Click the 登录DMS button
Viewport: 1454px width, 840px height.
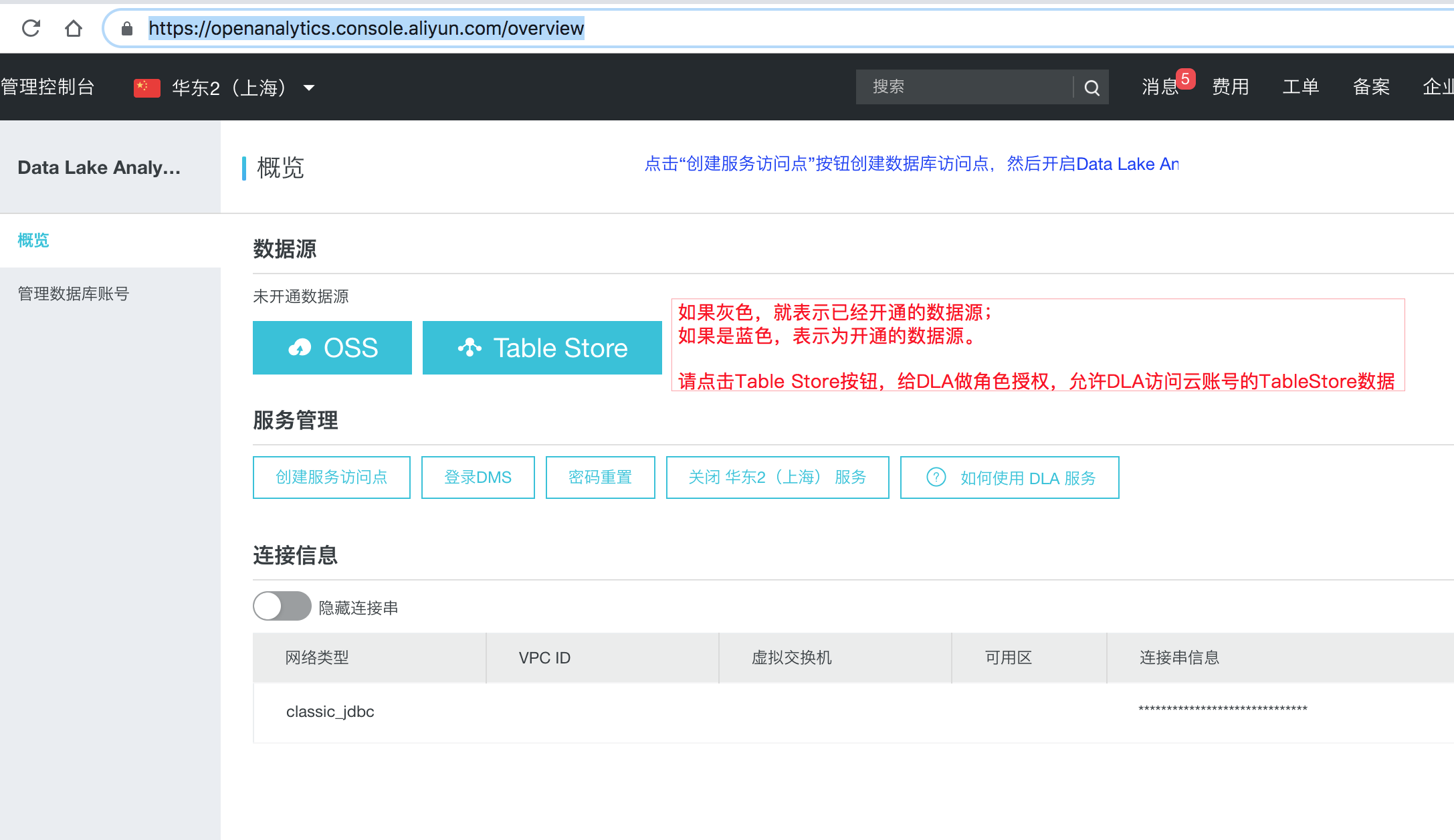tap(478, 478)
